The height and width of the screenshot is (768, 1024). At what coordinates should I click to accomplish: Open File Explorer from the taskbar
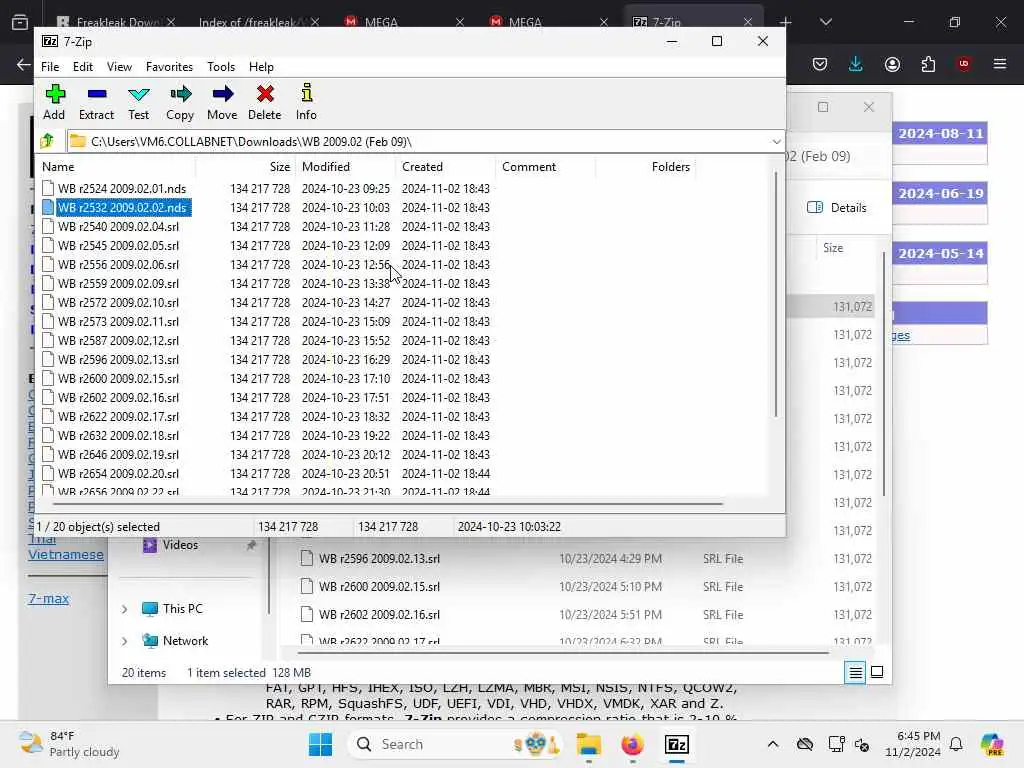pyautogui.click(x=588, y=744)
